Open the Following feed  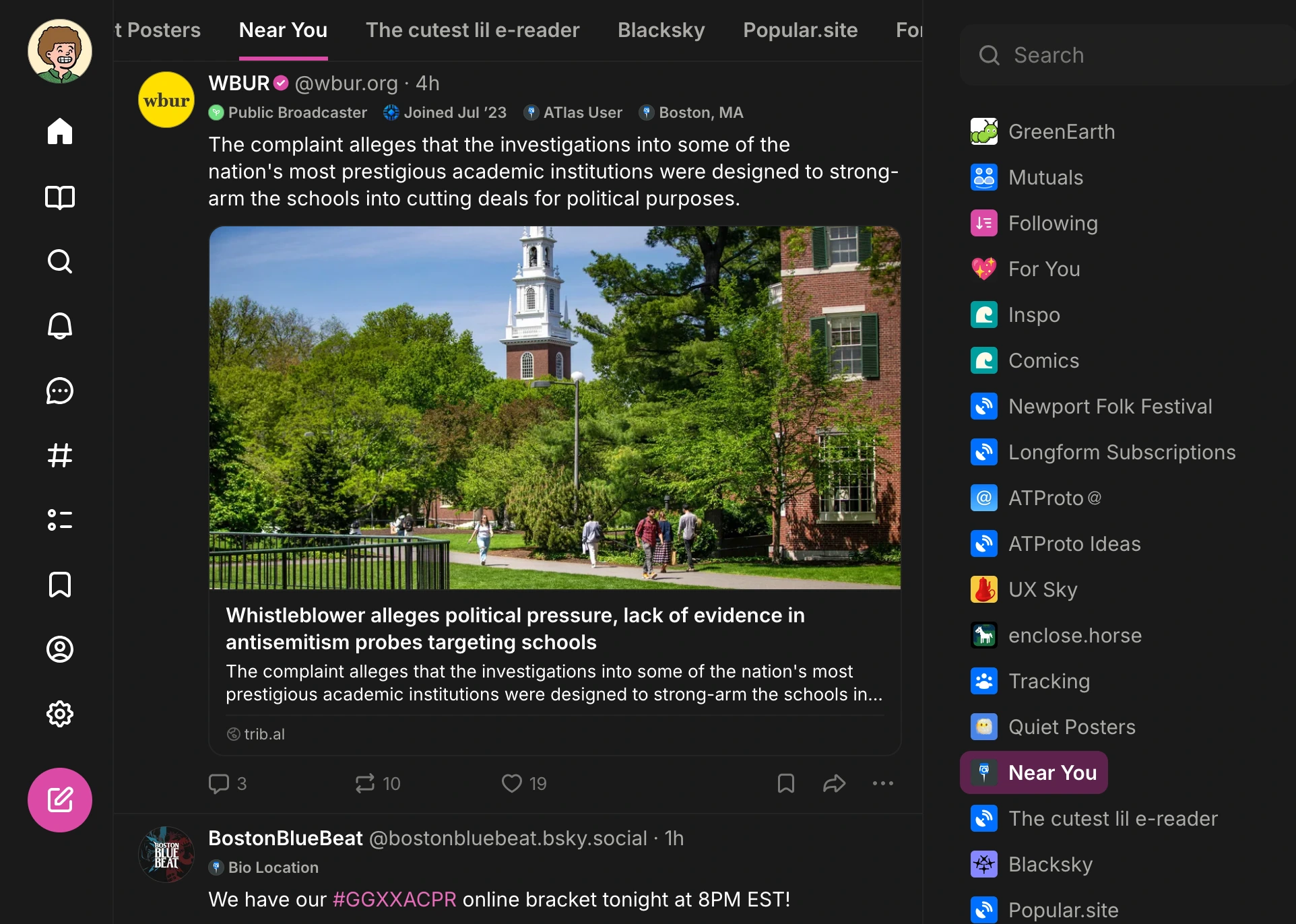[x=1034, y=223]
